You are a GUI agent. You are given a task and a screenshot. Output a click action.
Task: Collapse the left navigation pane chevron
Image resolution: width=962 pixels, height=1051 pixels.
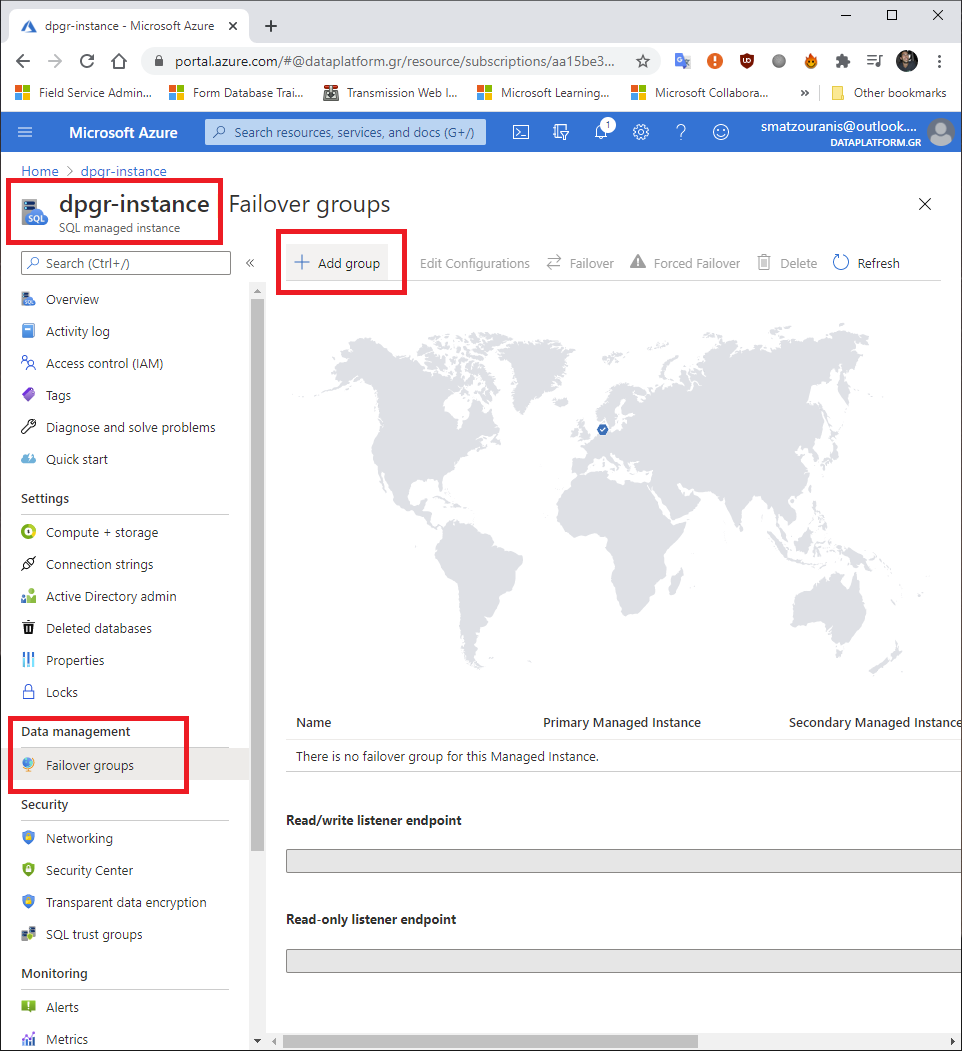tap(250, 263)
